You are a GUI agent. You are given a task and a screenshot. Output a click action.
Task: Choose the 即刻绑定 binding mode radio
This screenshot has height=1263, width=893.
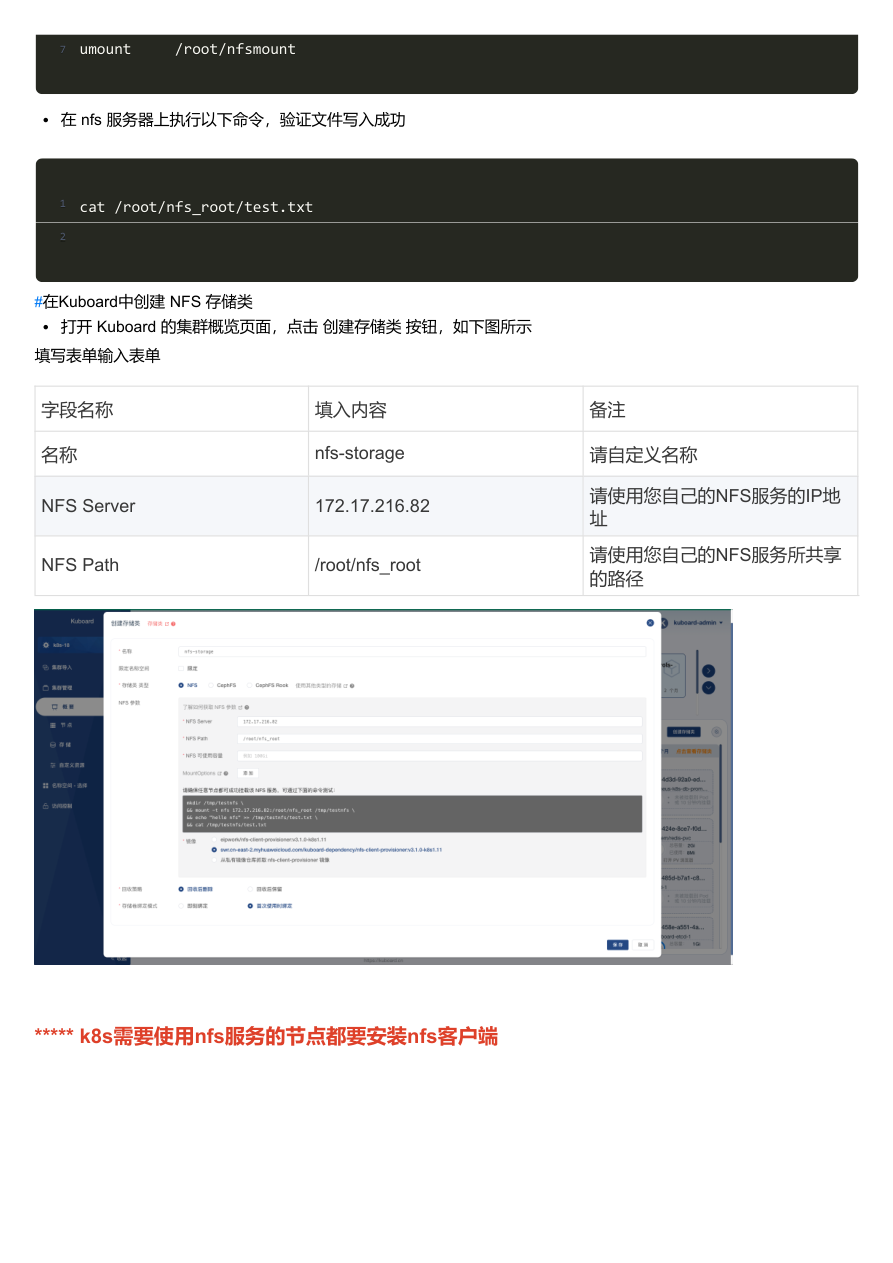(181, 906)
